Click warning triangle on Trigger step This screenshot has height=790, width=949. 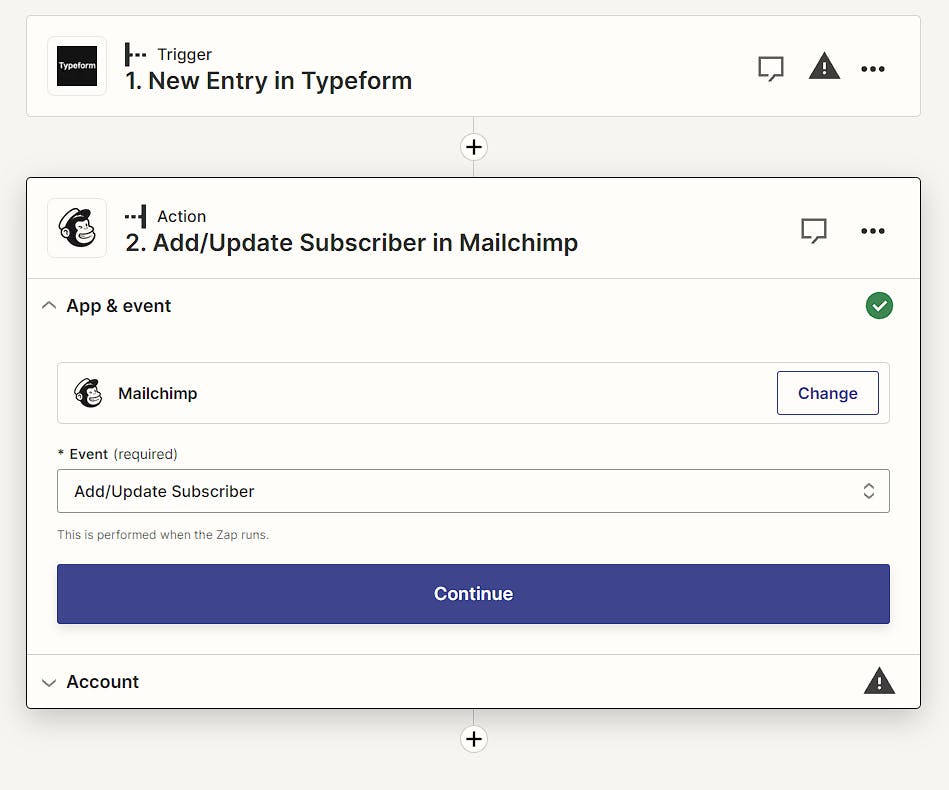pos(824,67)
